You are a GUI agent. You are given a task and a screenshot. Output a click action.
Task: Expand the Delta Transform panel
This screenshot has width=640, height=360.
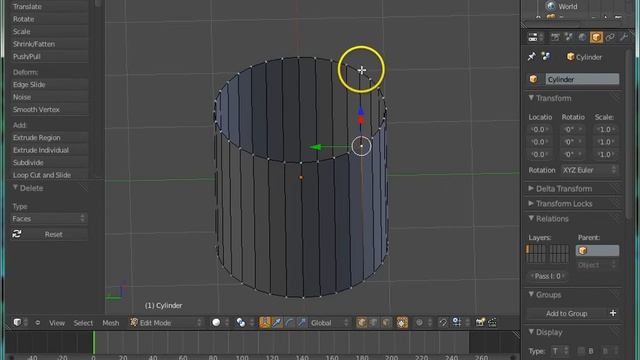coord(531,189)
